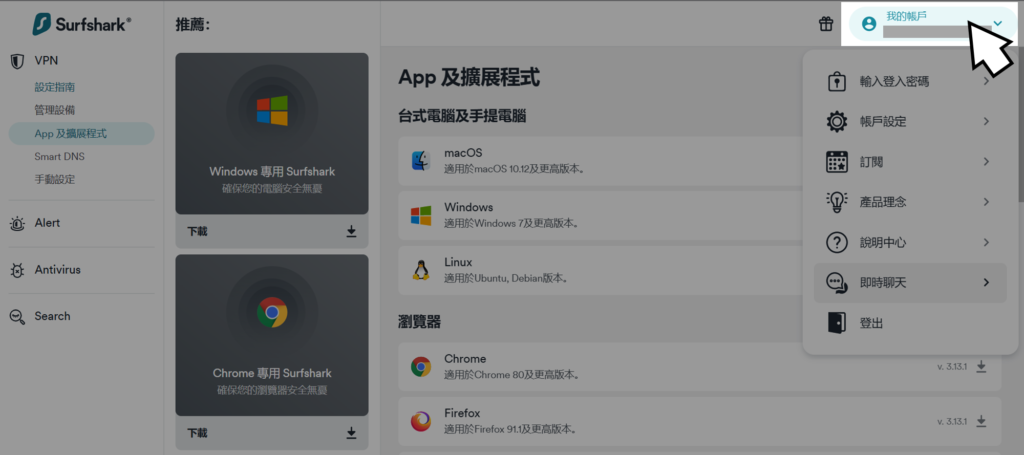The height and width of the screenshot is (455, 1024).
Task: Expand 輸入登入密碼 chevron
Action: (x=986, y=82)
